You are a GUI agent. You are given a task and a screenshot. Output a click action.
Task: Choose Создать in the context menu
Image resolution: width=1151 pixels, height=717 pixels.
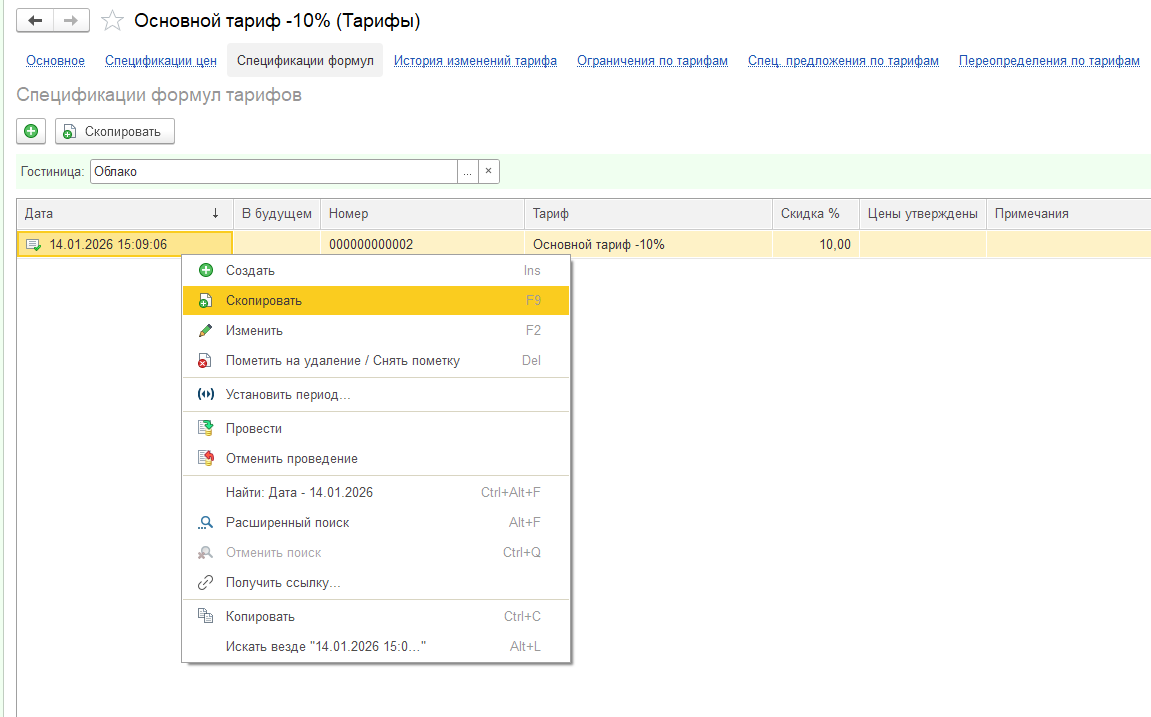(375, 271)
